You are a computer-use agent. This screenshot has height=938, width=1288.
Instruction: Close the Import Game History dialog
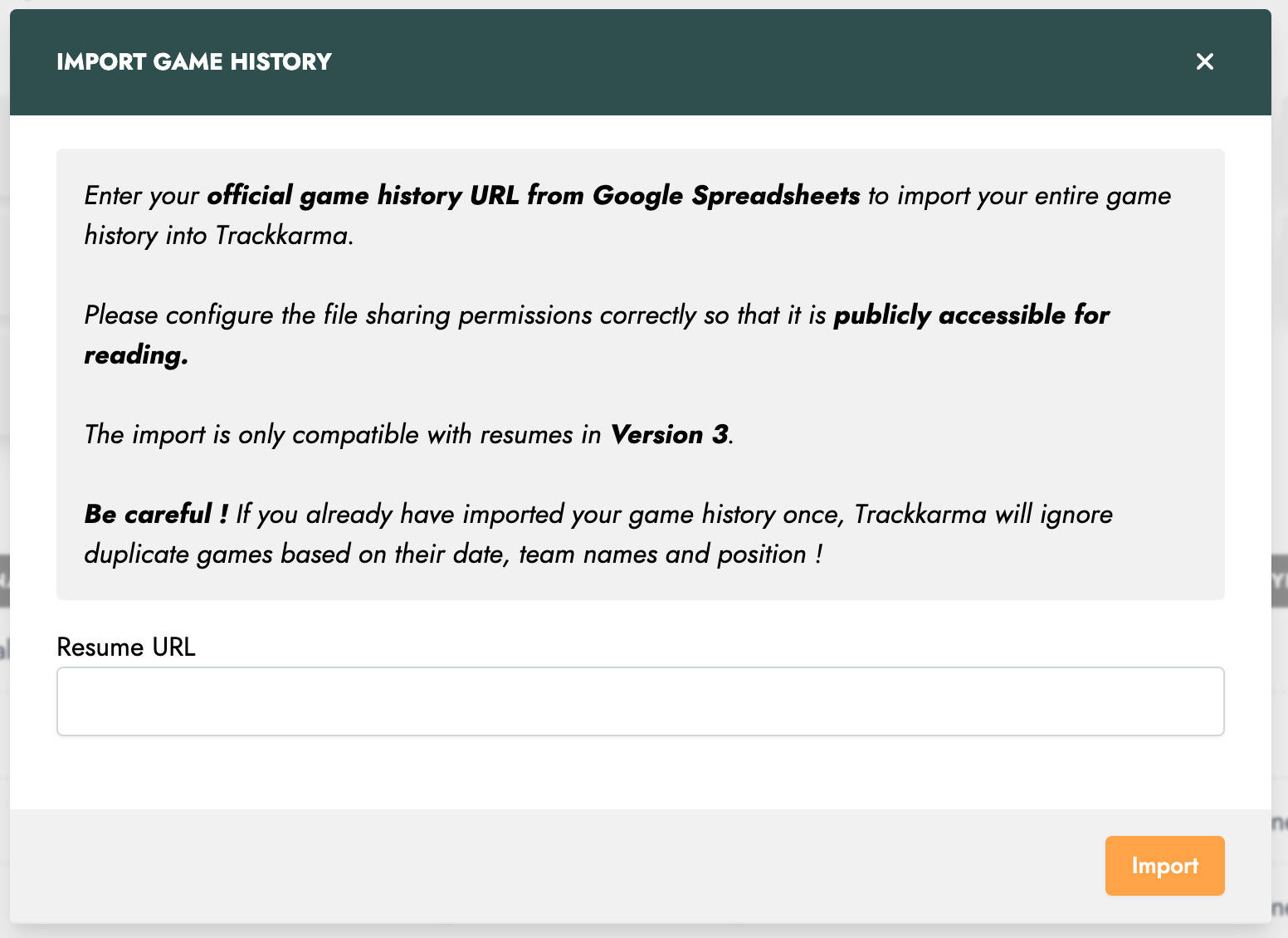point(1204,61)
